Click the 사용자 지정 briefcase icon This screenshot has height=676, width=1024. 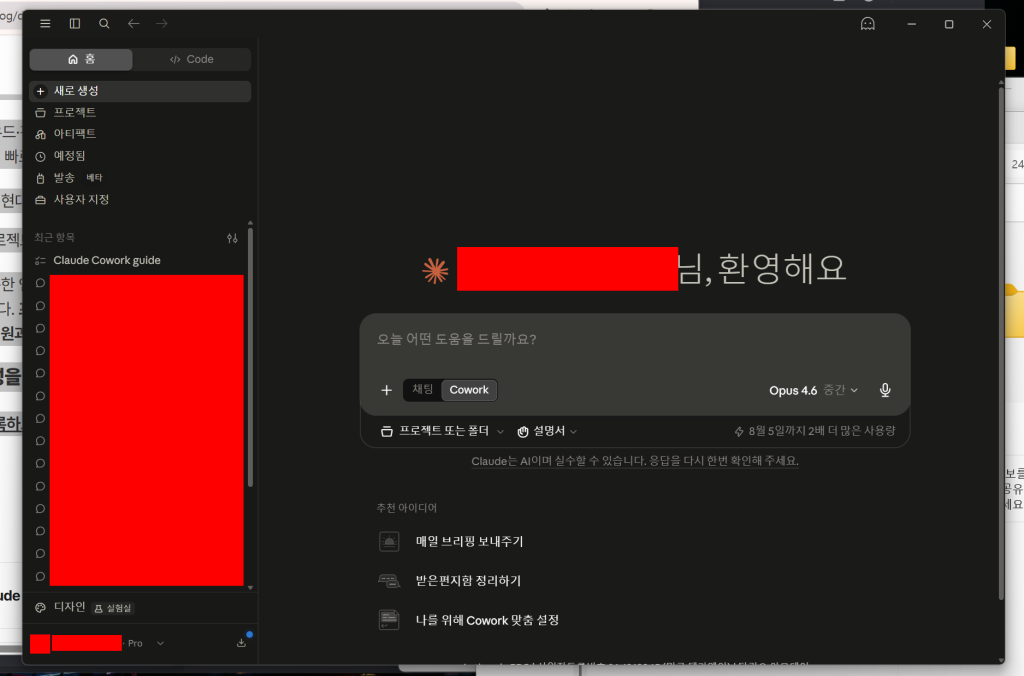point(40,200)
